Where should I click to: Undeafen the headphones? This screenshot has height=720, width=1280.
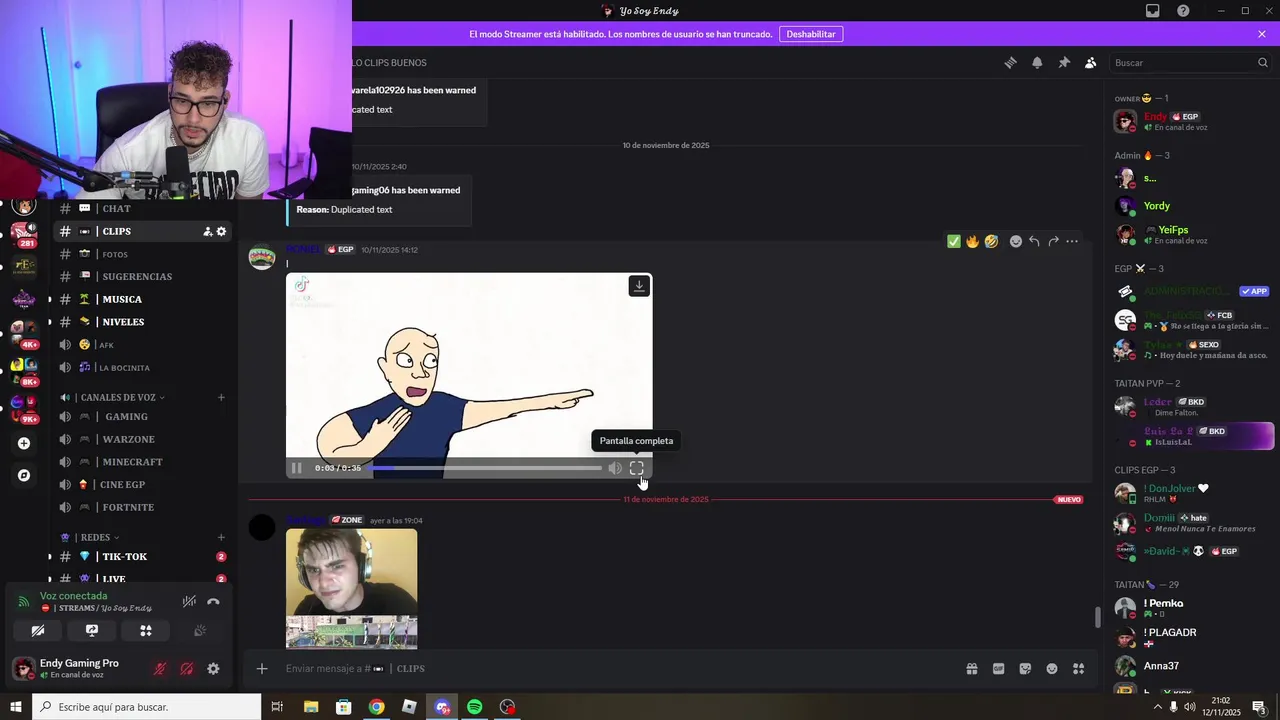point(186,669)
